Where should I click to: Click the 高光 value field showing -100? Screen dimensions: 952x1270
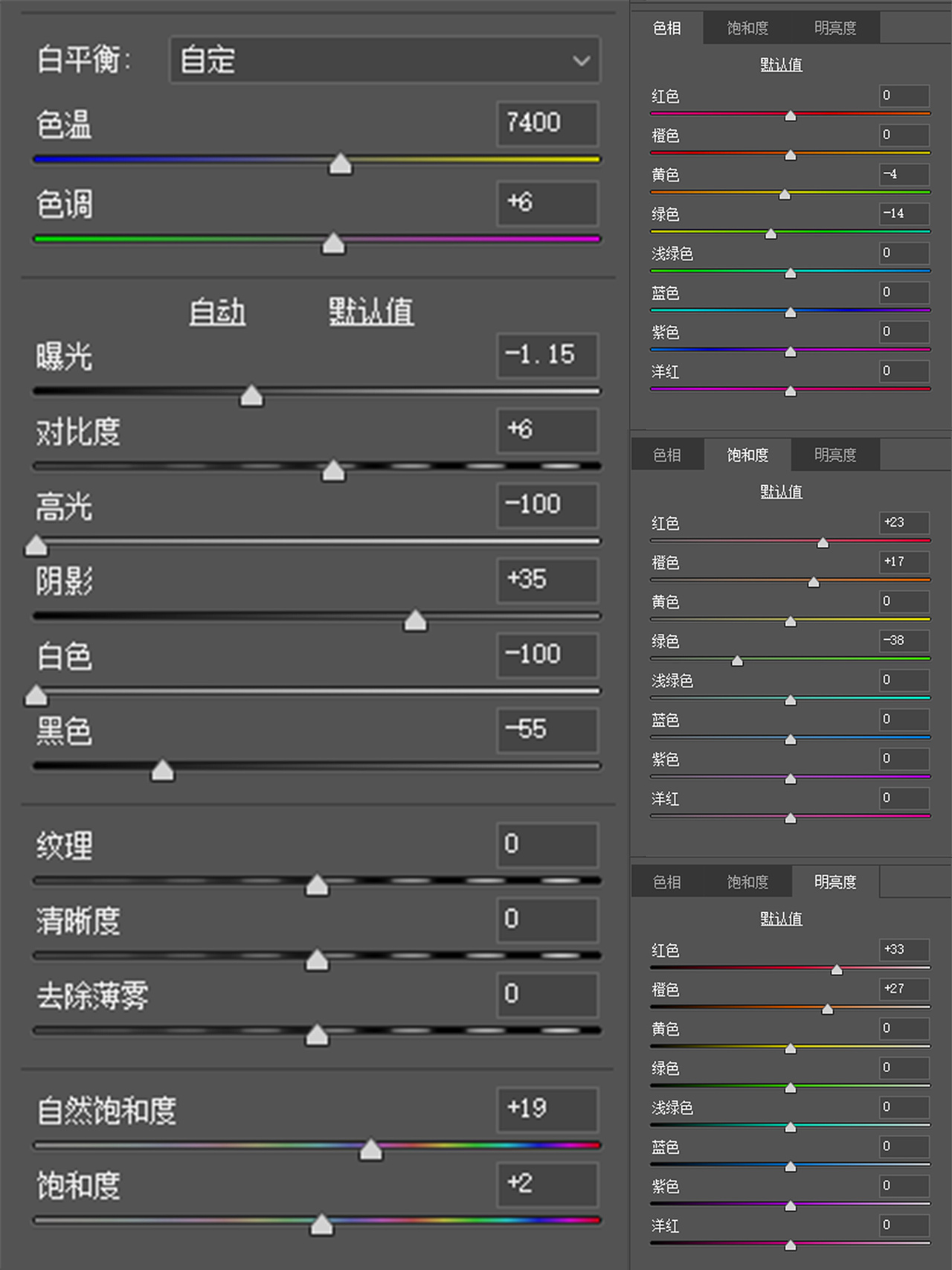pos(547,505)
